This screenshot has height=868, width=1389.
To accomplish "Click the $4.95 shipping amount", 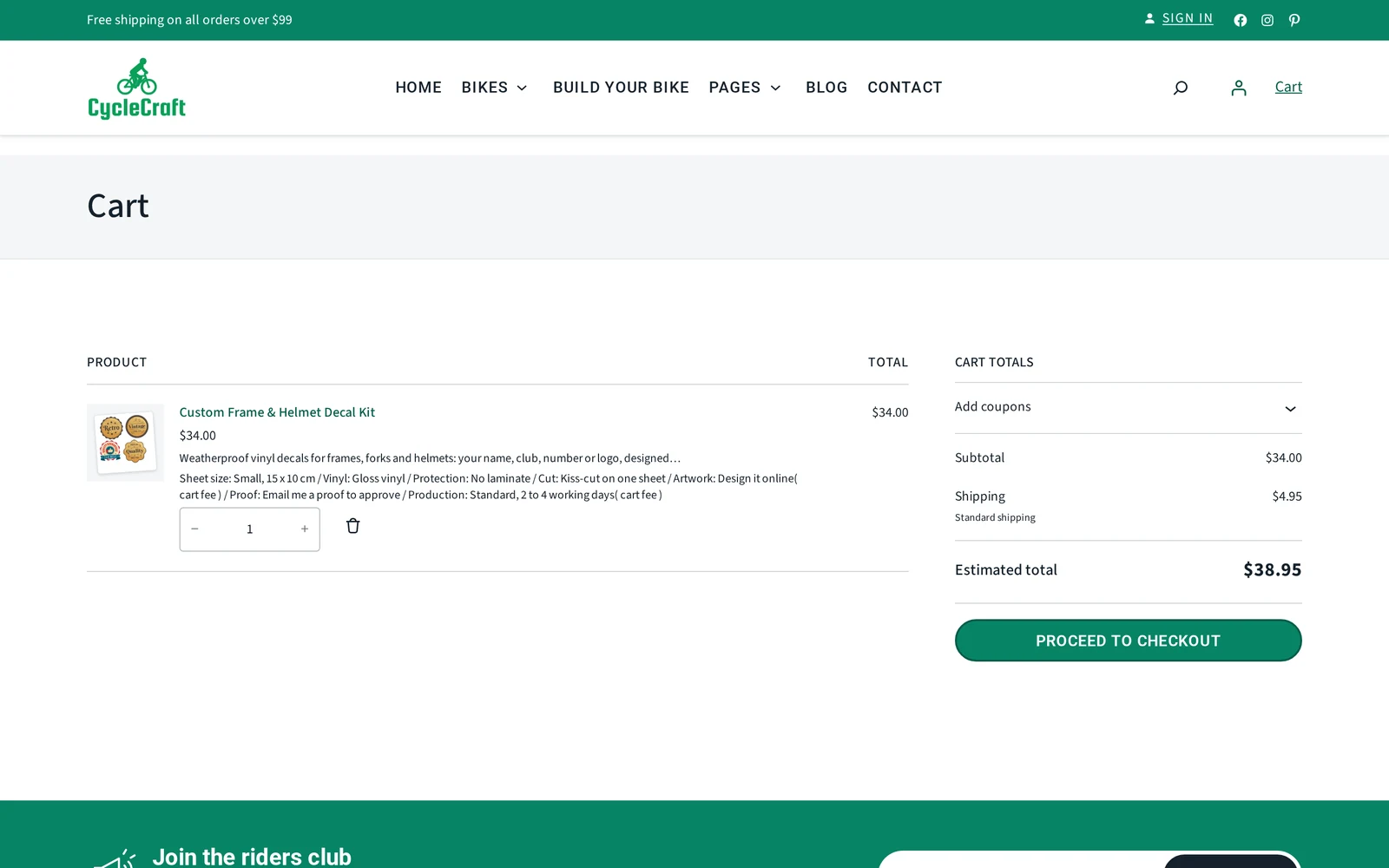I will coord(1287,496).
